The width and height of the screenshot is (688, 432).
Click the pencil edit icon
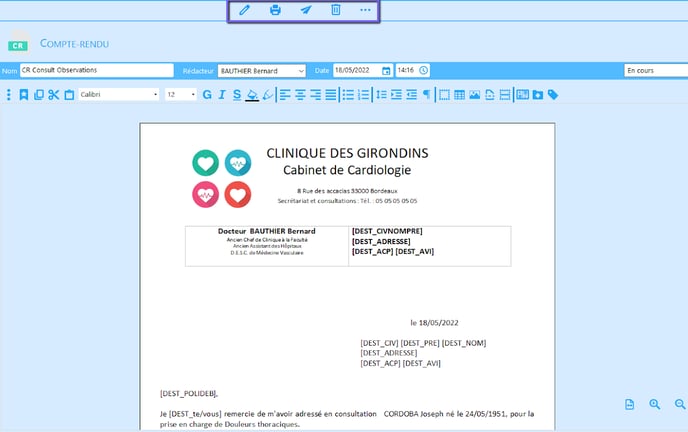click(245, 10)
